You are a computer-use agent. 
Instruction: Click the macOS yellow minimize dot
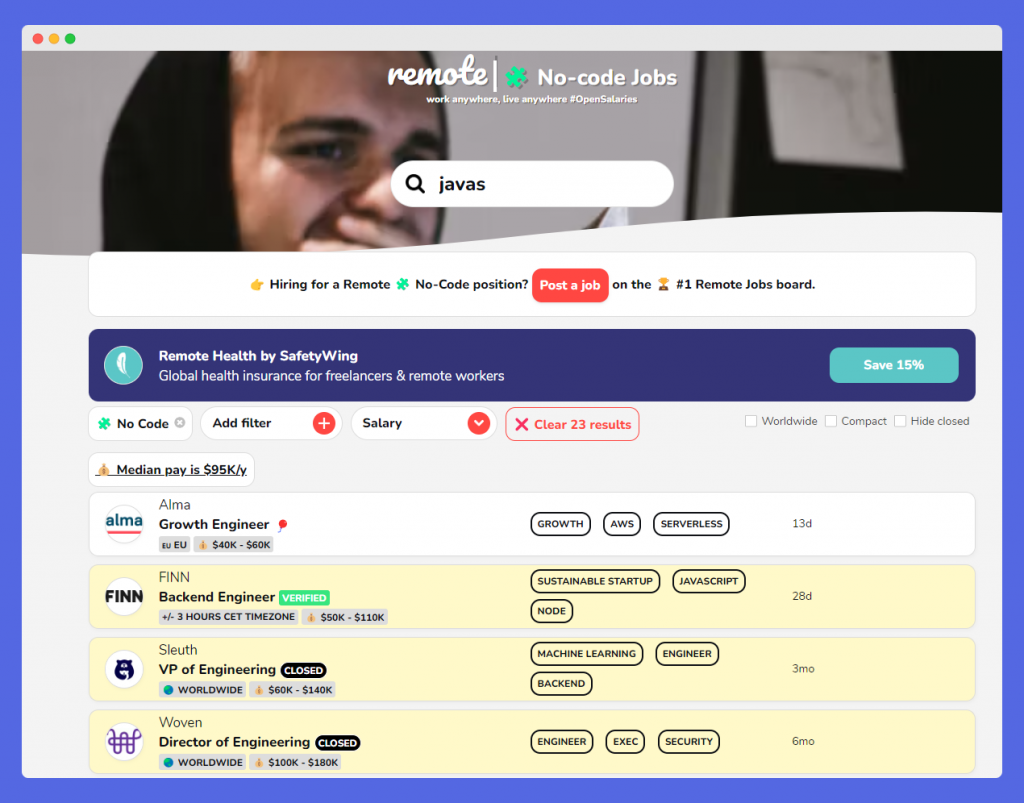tap(54, 39)
